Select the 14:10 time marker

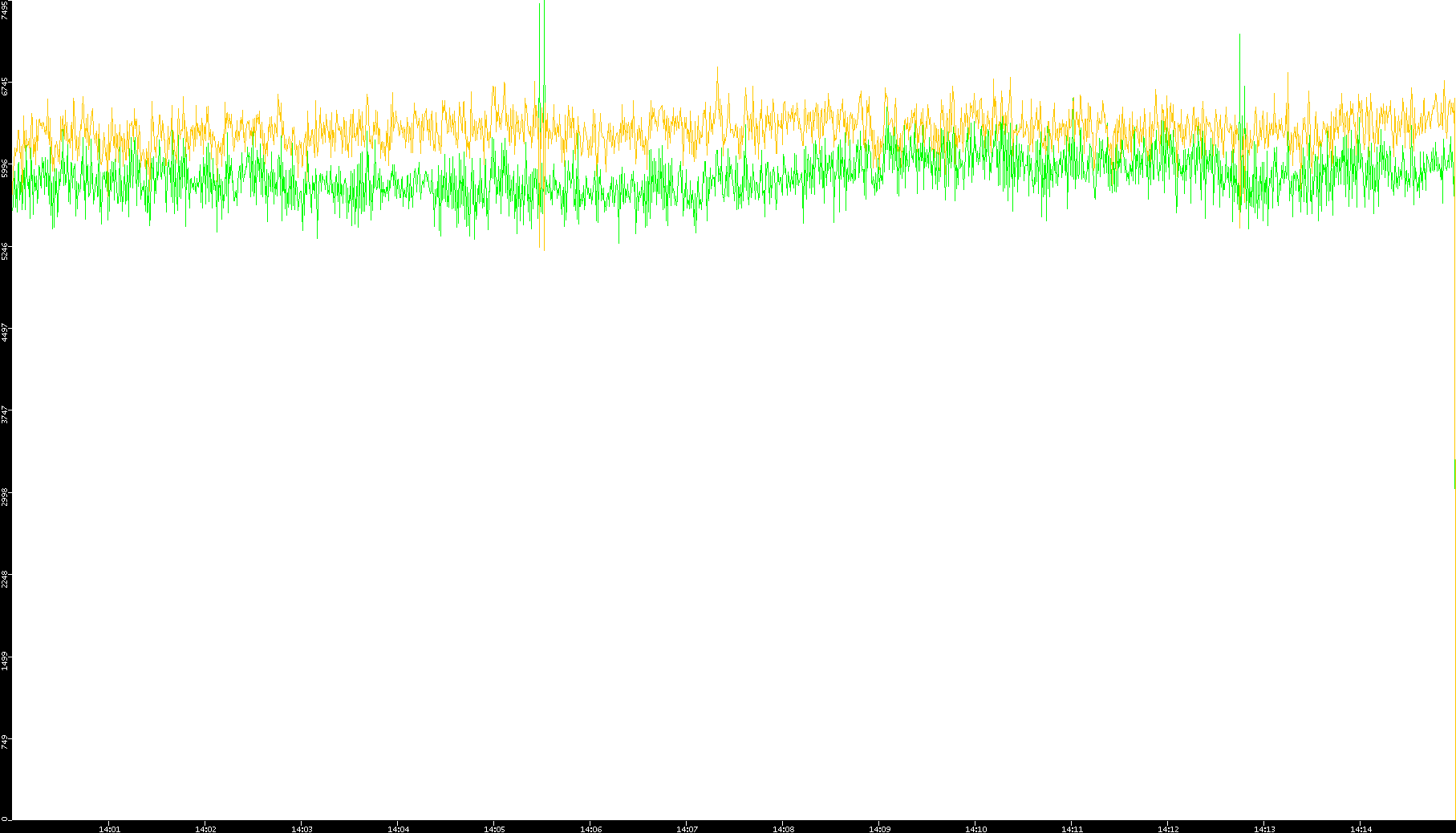[x=975, y=828]
